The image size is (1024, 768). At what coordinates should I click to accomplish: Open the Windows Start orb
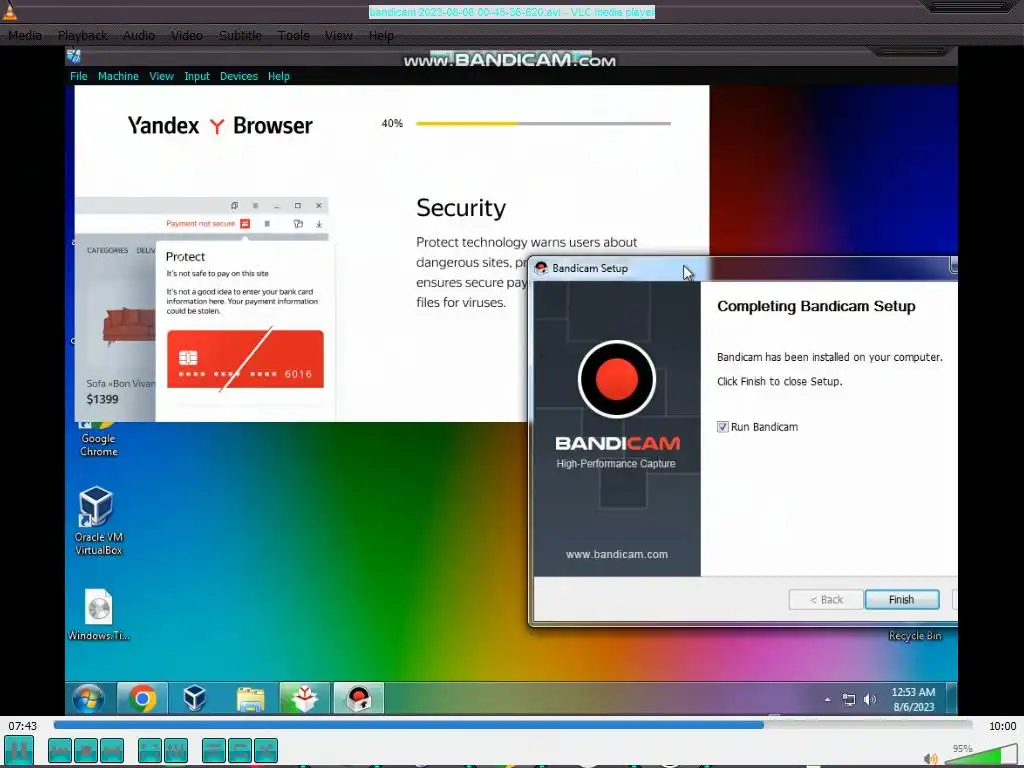pyautogui.click(x=88, y=699)
